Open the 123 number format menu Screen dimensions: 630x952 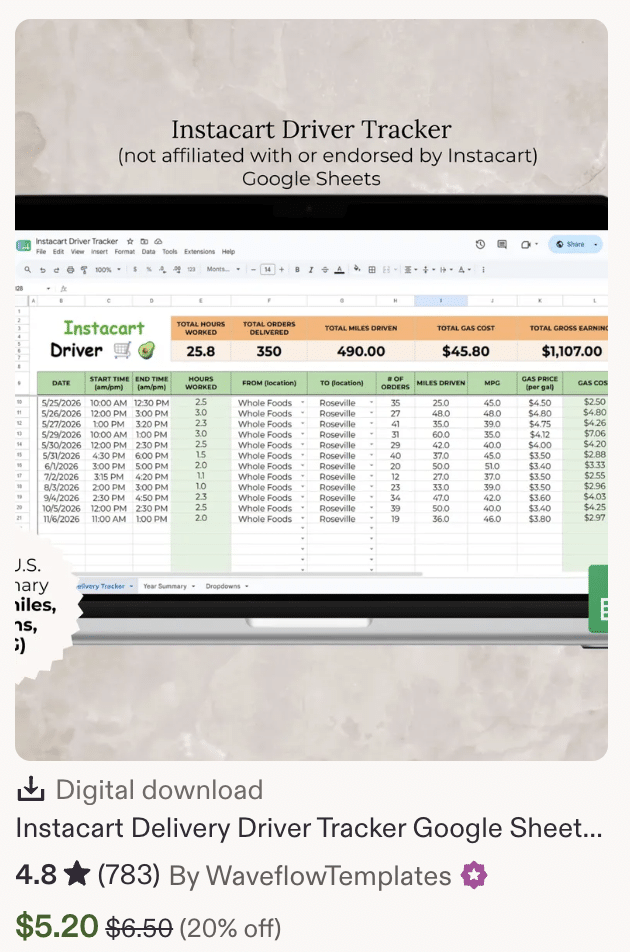[x=191, y=270]
